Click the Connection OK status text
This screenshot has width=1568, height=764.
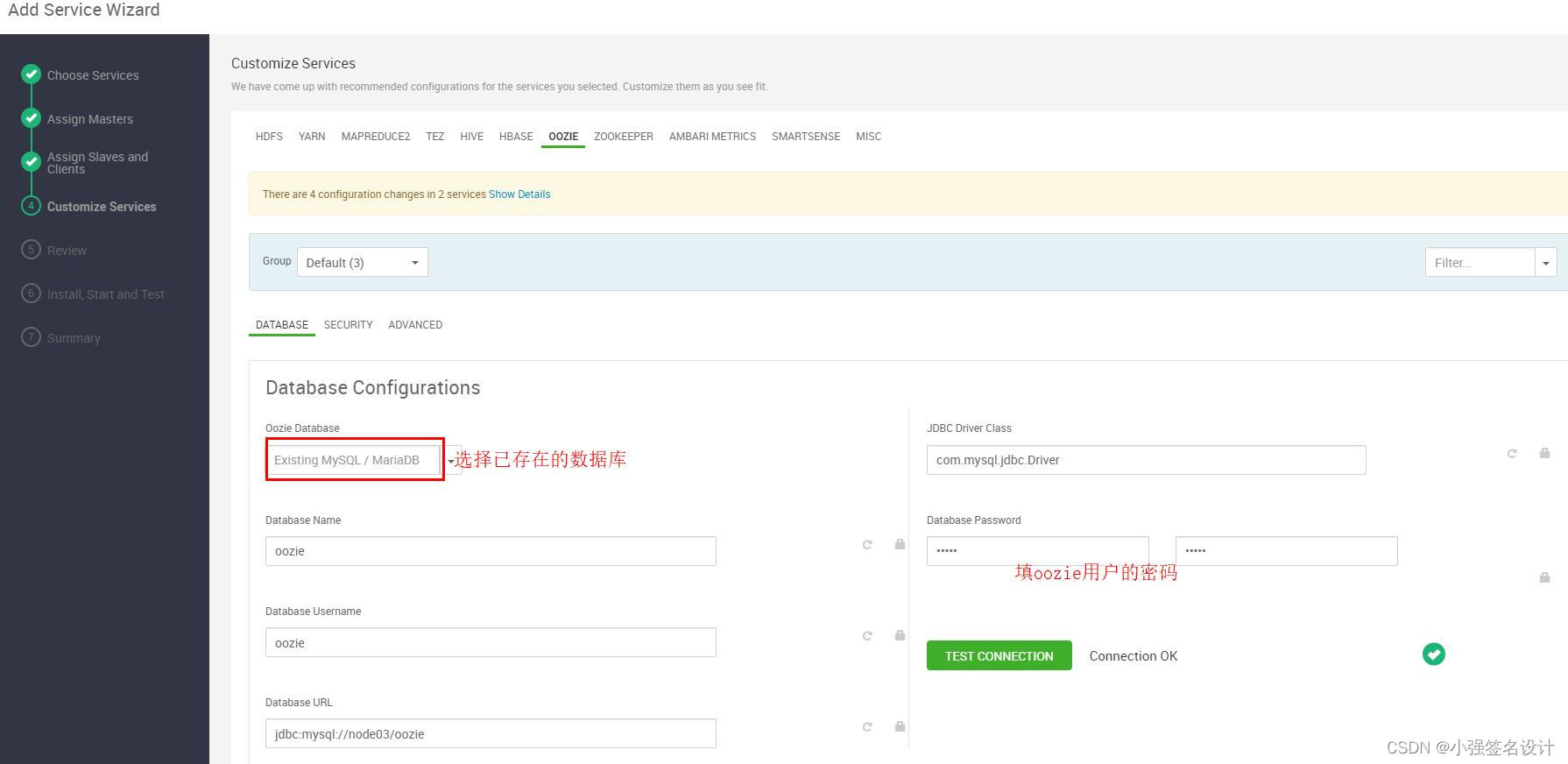pyautogui.click(x=1134, y=656)
